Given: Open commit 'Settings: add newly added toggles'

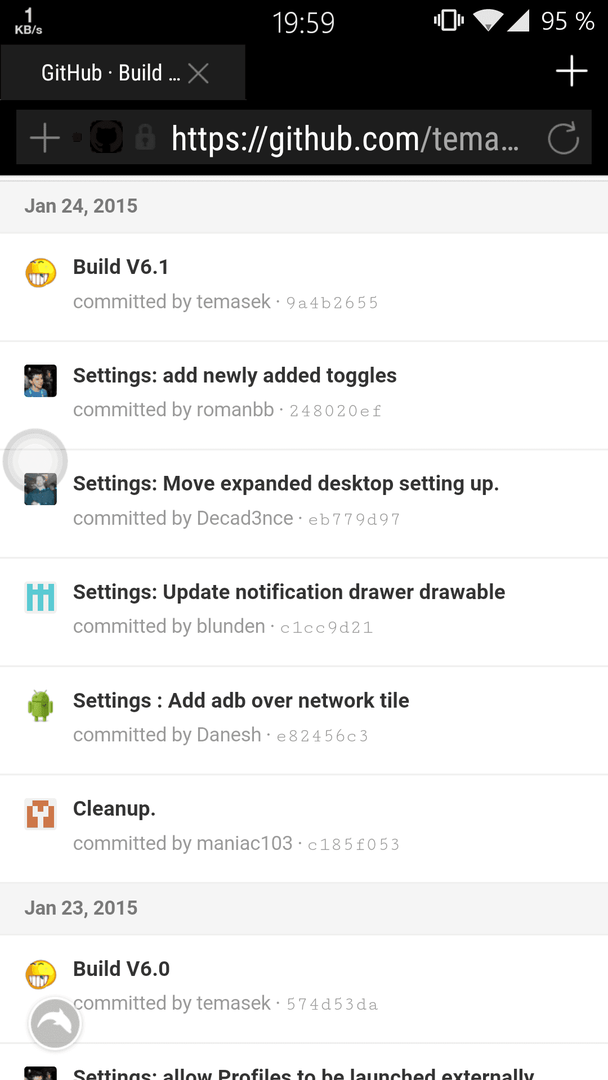Looking at the screenshot, I should [x=235, y=375].
